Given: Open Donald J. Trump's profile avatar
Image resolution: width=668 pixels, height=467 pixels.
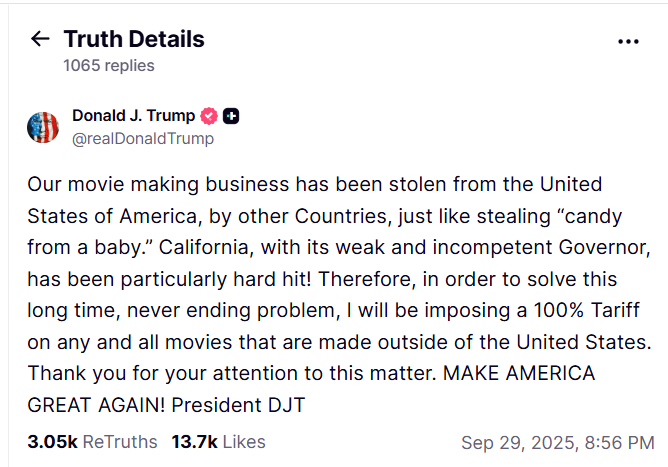Looking at the screenshot, I should click(43, 127).
